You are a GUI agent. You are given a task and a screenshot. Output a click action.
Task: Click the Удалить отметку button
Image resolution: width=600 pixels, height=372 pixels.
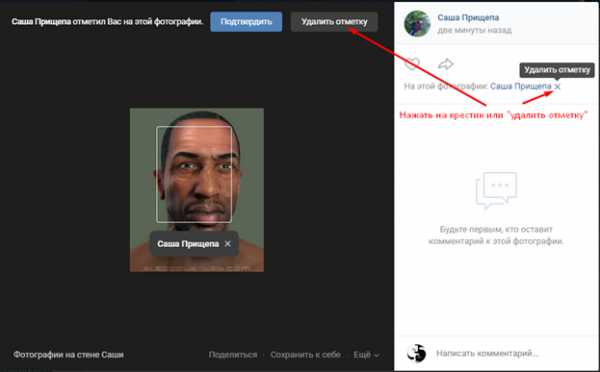[334, 21]
